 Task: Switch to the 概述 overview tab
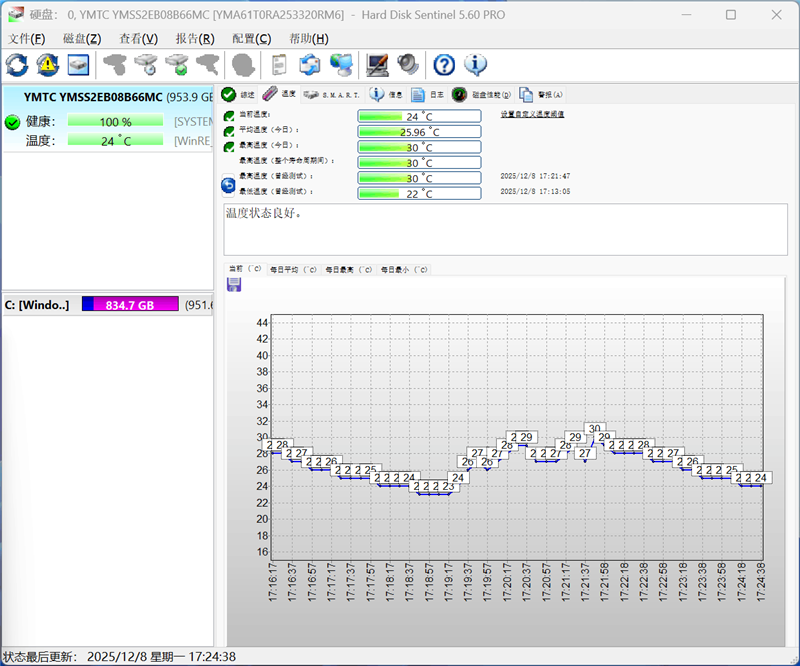point(238,95)
